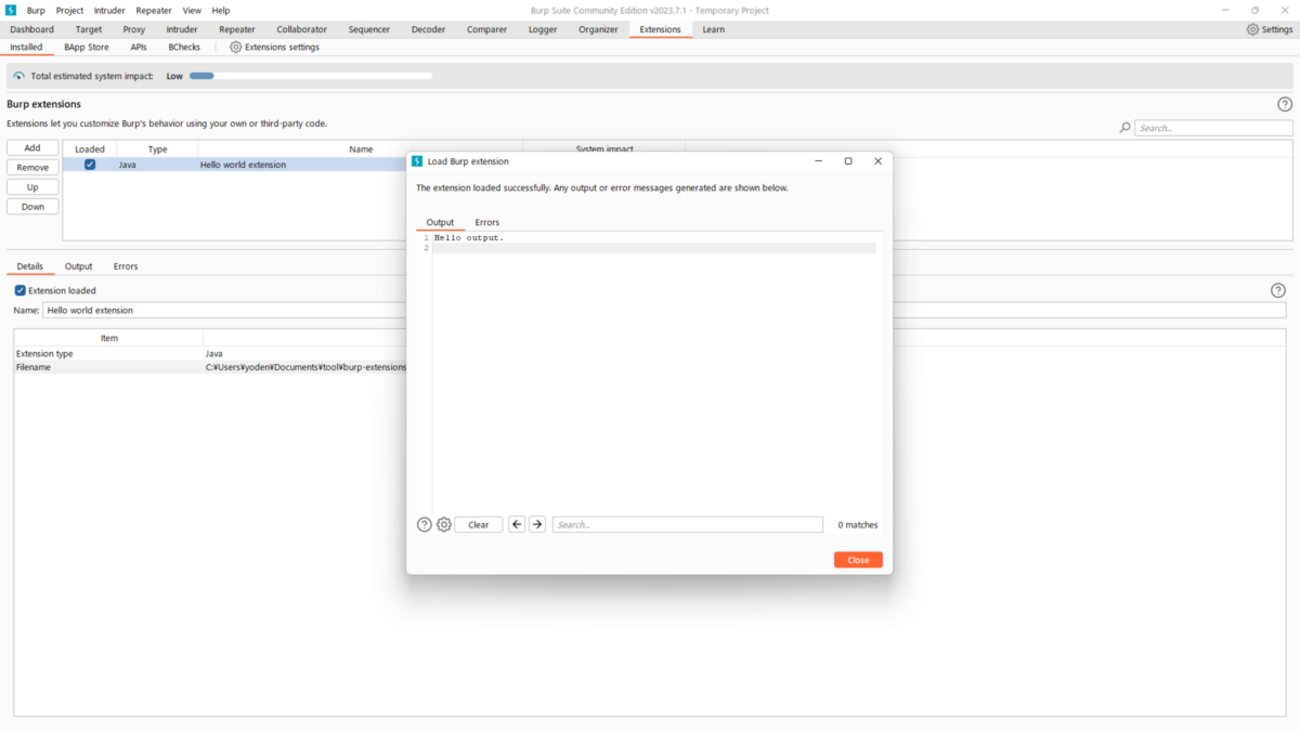Select the Errors tab in lower panel

coord(125,267)
